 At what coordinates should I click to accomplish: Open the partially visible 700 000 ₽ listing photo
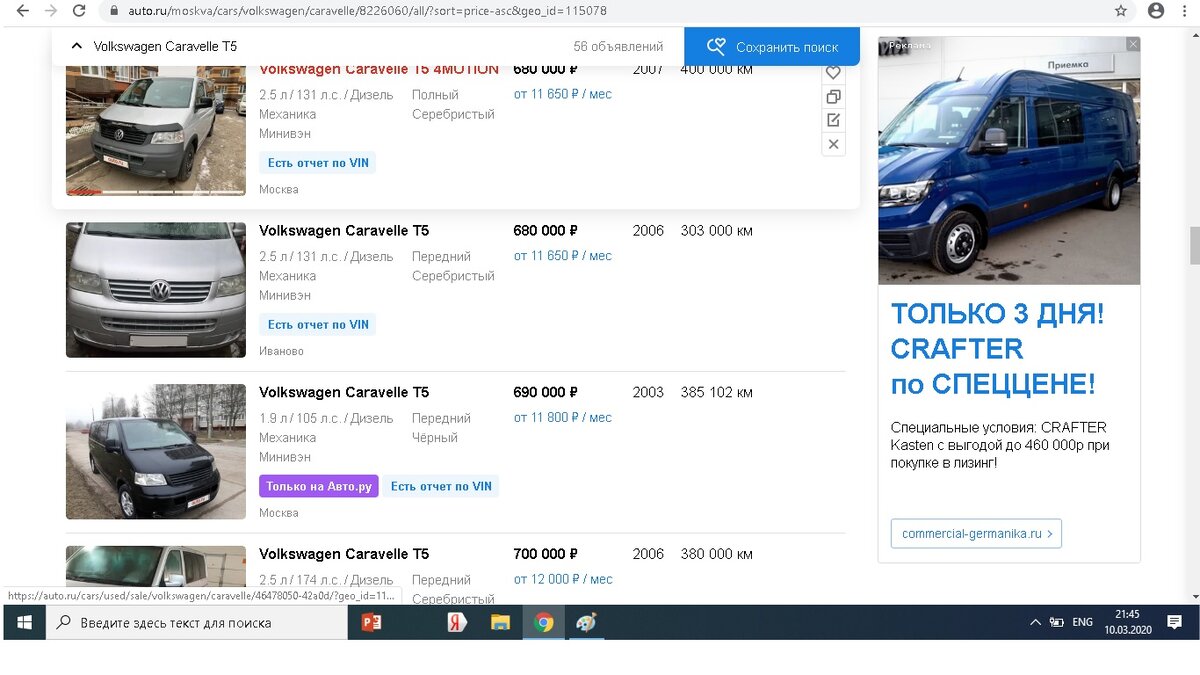point(156,566)
